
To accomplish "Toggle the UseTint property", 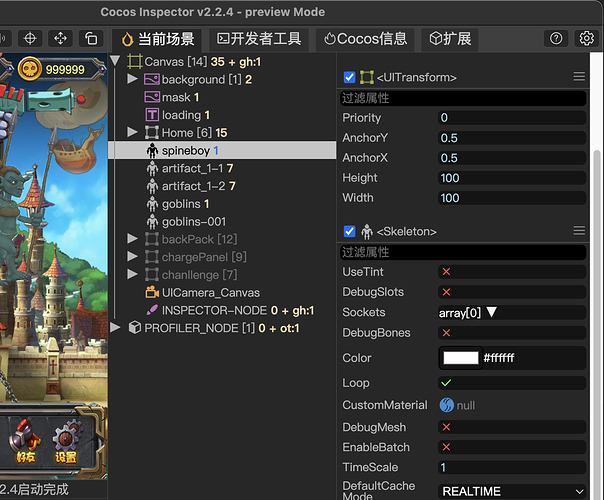I will pos(446,272).
